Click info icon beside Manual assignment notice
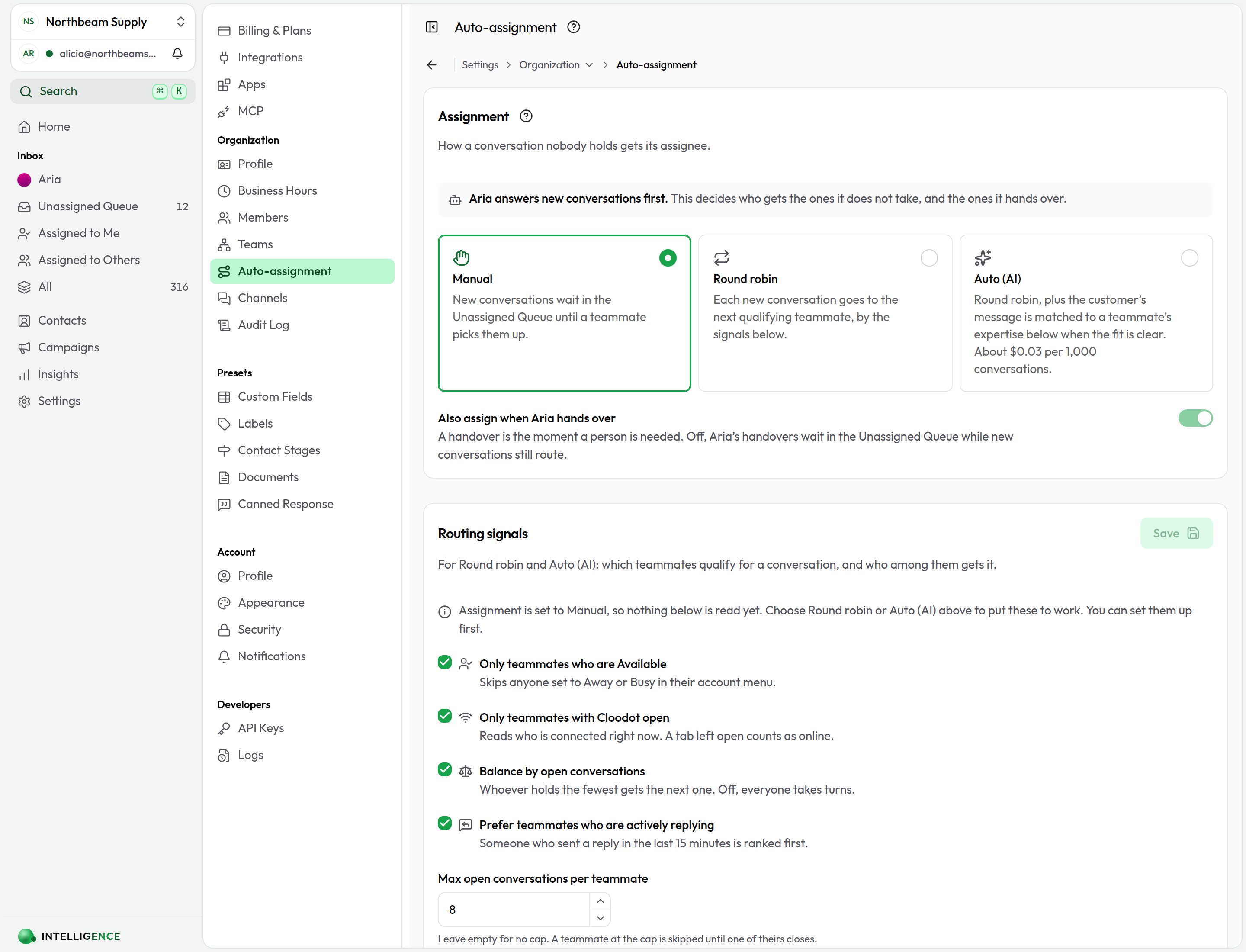1246x952 pixels. pyautogui.click(x=445, y=611)
